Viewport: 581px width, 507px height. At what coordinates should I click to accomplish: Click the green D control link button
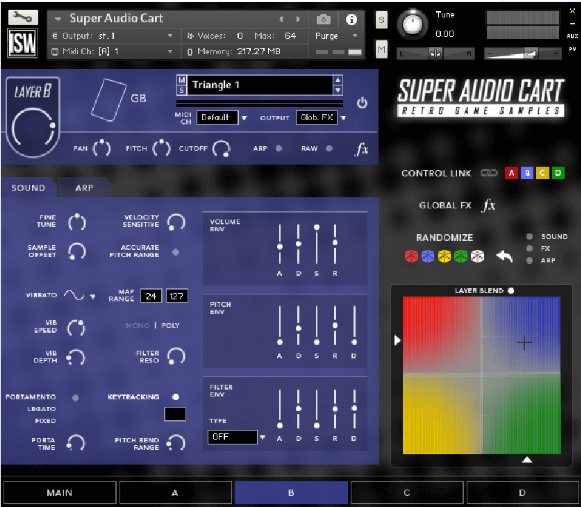coord(558,173)
